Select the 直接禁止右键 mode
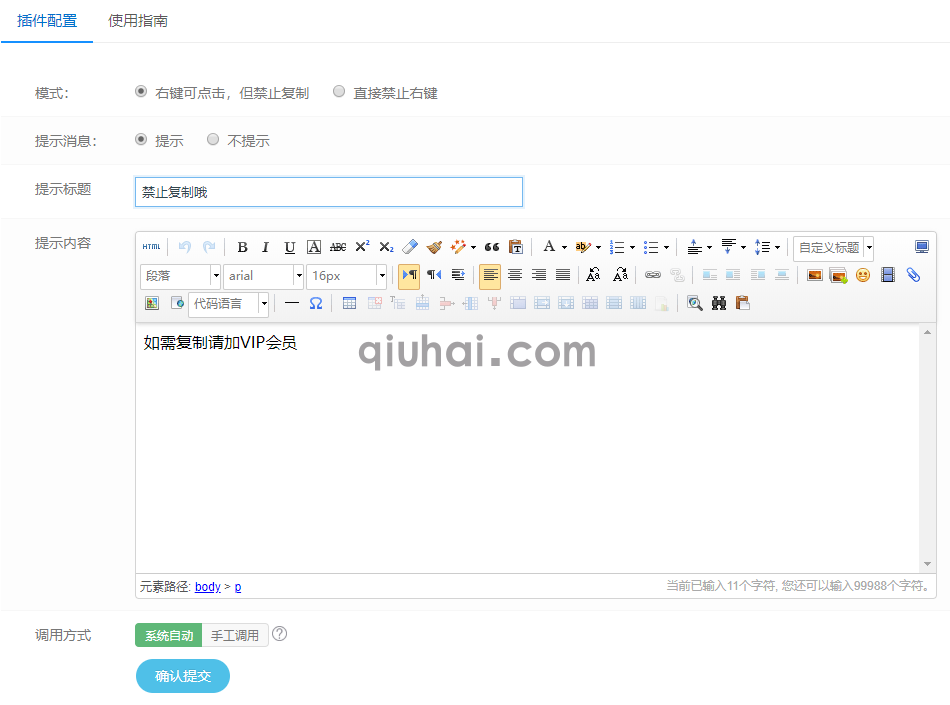The image size is (950, 705). pyautogui.click(x=339, y=92)
